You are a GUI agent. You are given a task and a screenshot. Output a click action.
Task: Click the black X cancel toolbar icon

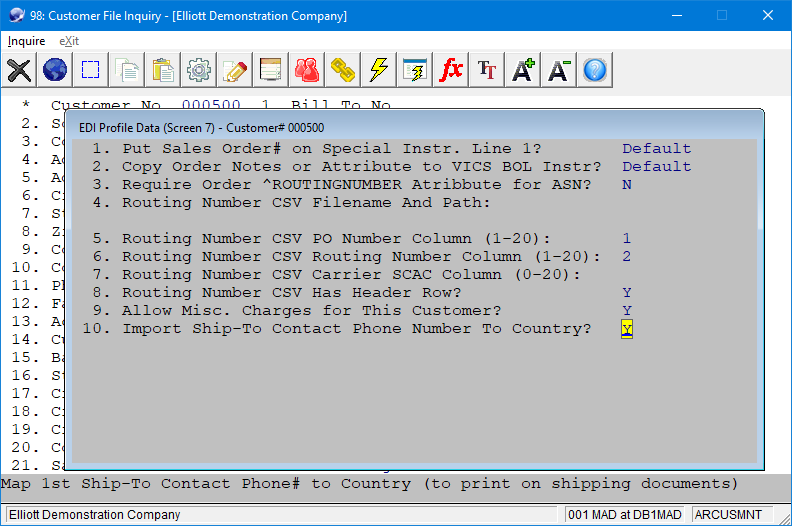coord(19,70)
